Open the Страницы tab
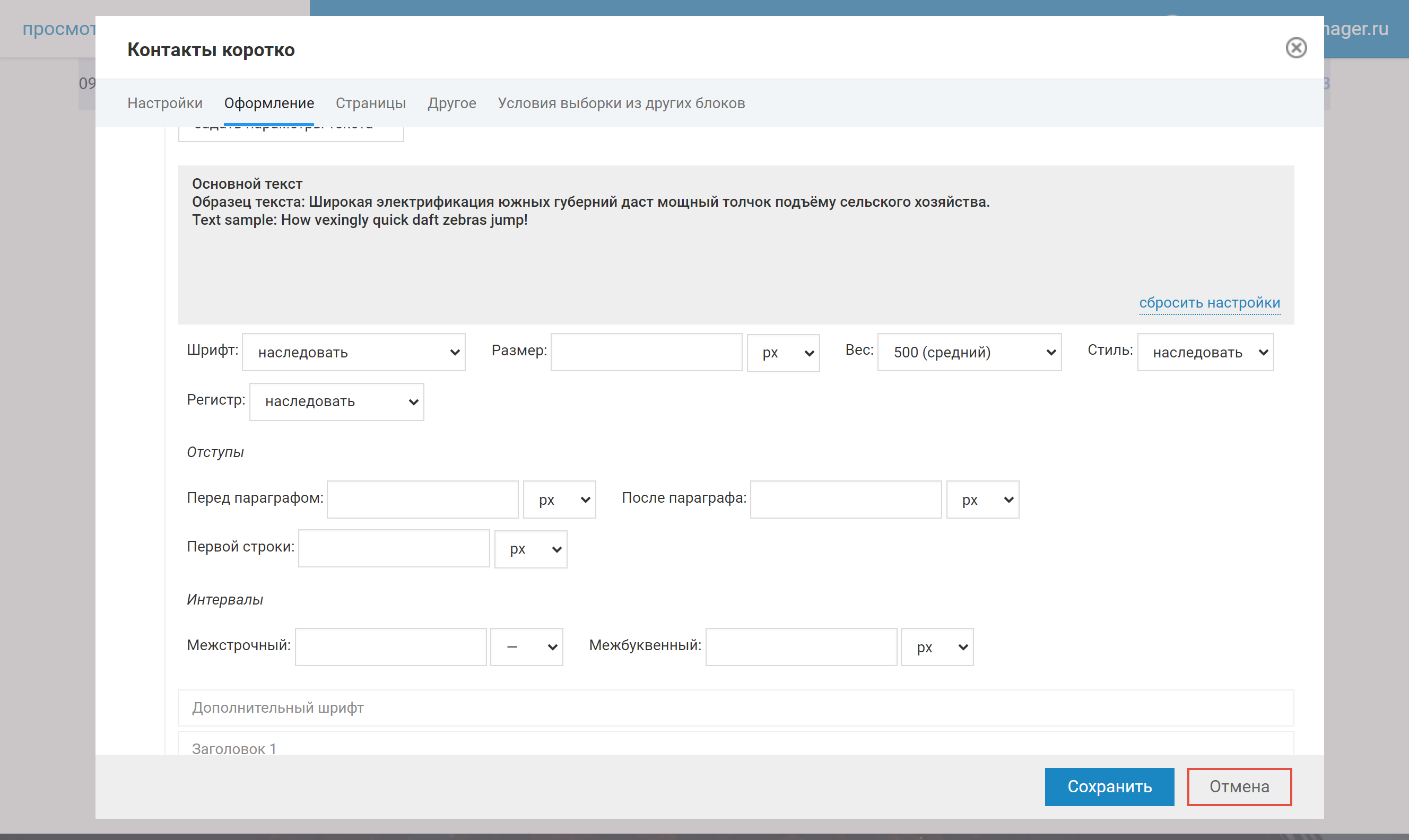Viewport: 1409px width, 840px height. pos(370,103)
